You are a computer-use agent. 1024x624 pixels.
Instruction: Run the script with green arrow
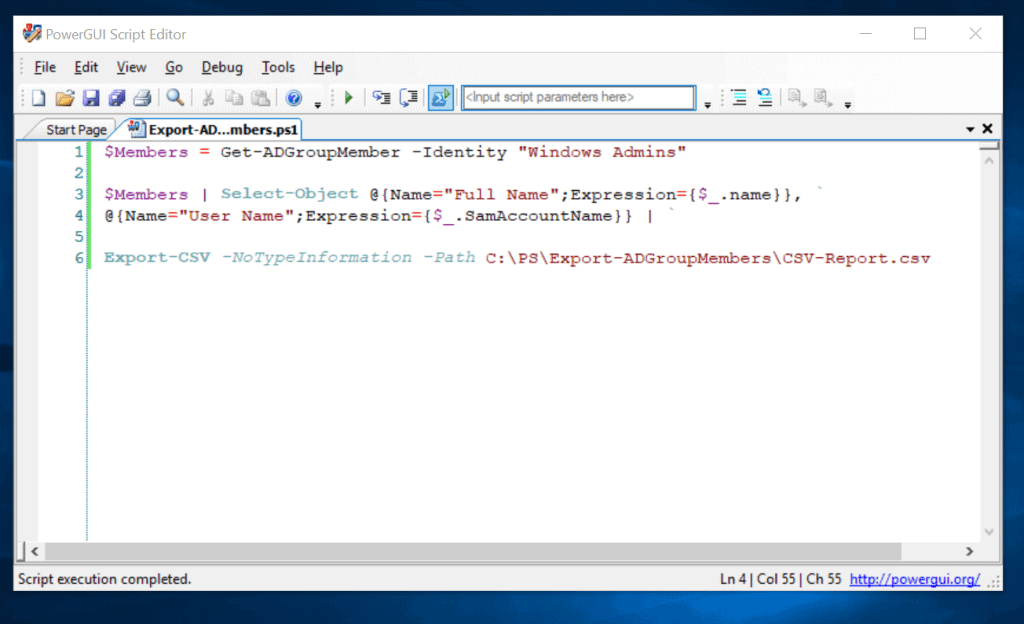348,97
